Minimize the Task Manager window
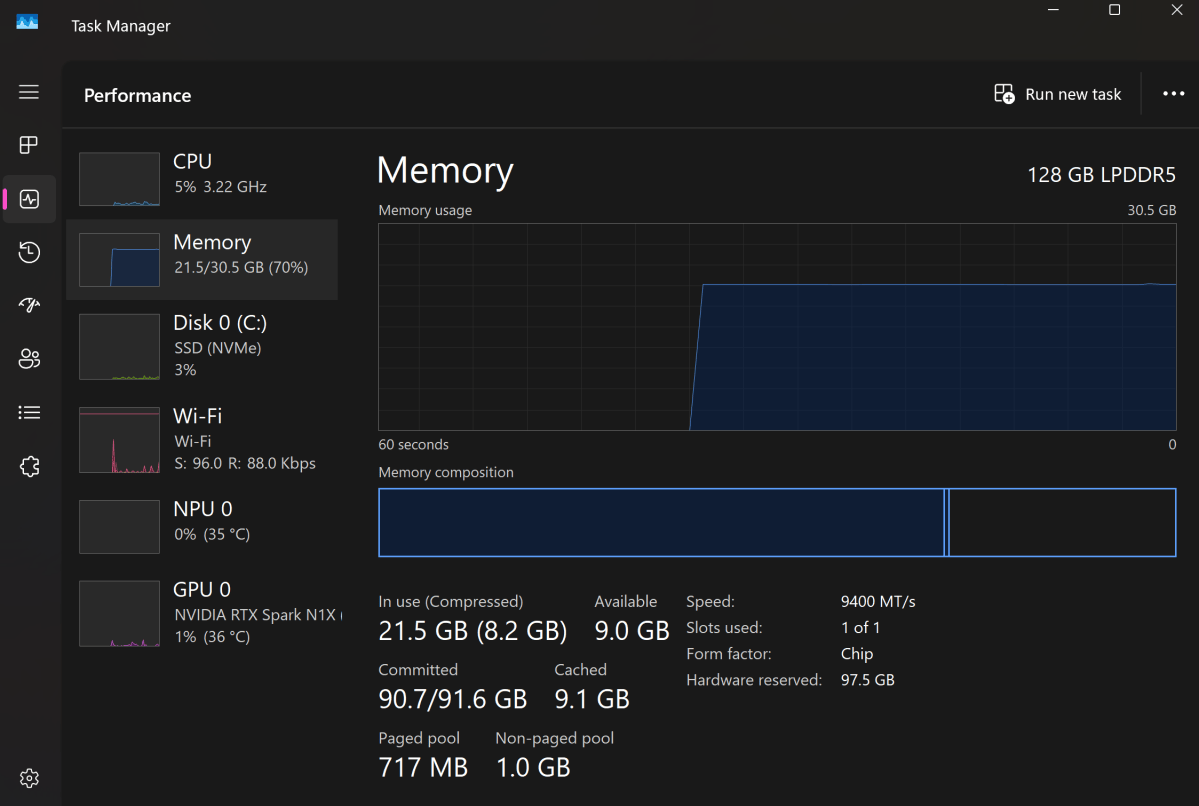1199x806 pixels. click(x=1053, y=10)
